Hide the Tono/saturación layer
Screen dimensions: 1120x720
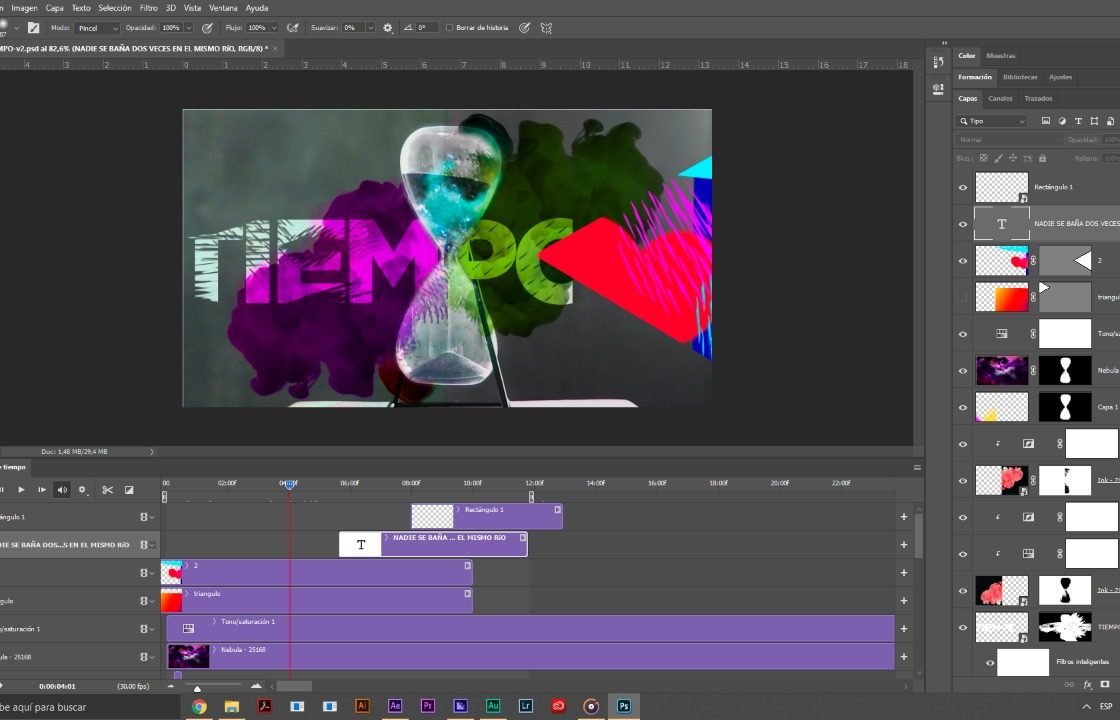pos(962,334)
